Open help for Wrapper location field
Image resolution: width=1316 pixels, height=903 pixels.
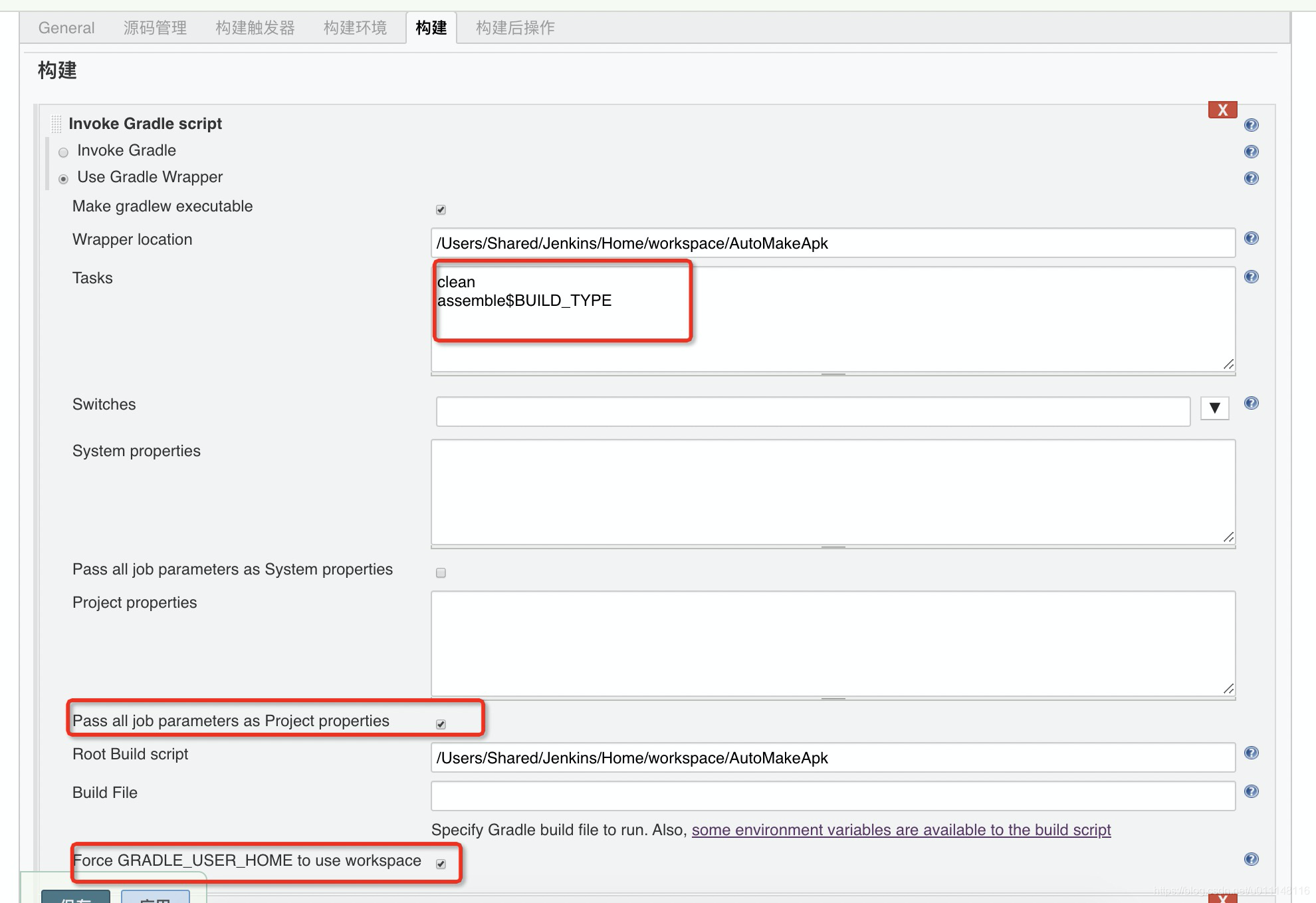click(x=1251, y=238)
